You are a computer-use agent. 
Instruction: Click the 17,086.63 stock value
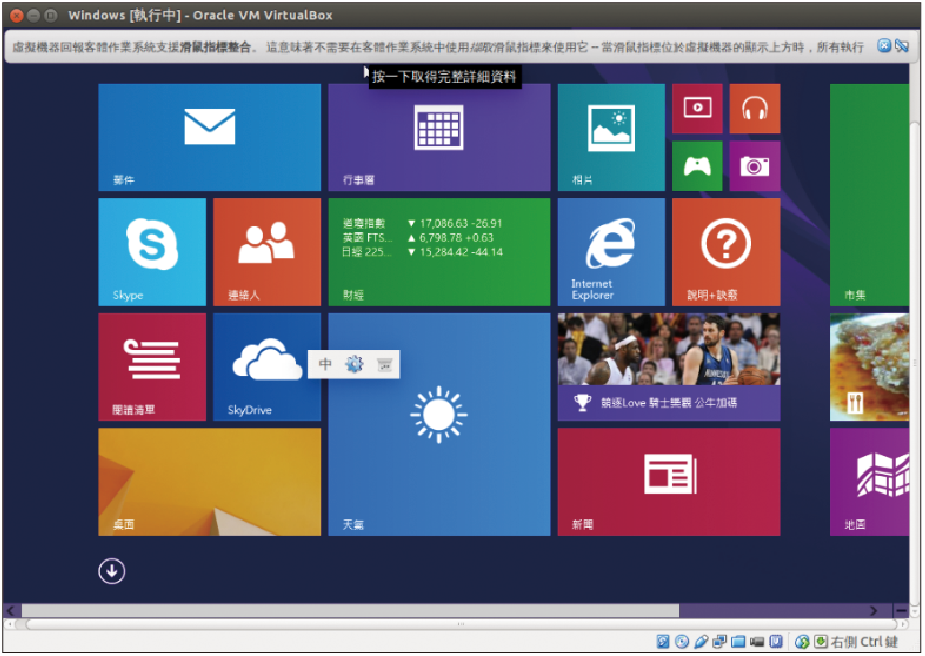(444, 224)
